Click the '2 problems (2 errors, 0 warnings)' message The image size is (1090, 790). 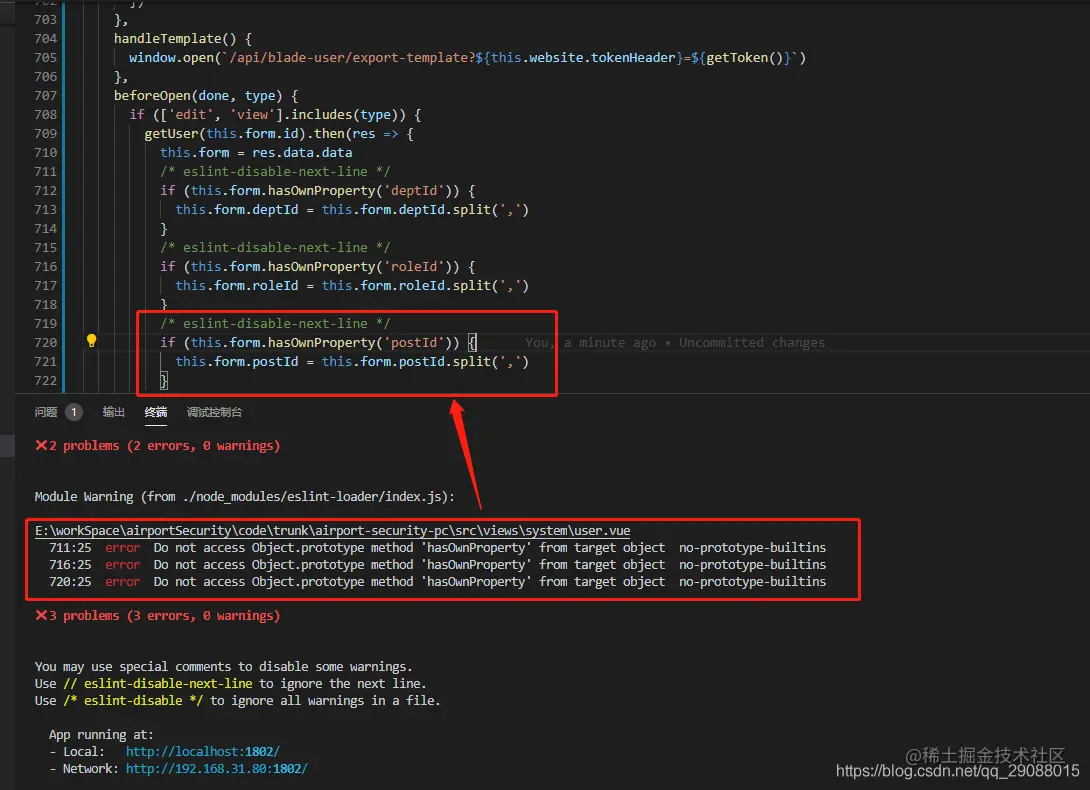pos(158,446)
